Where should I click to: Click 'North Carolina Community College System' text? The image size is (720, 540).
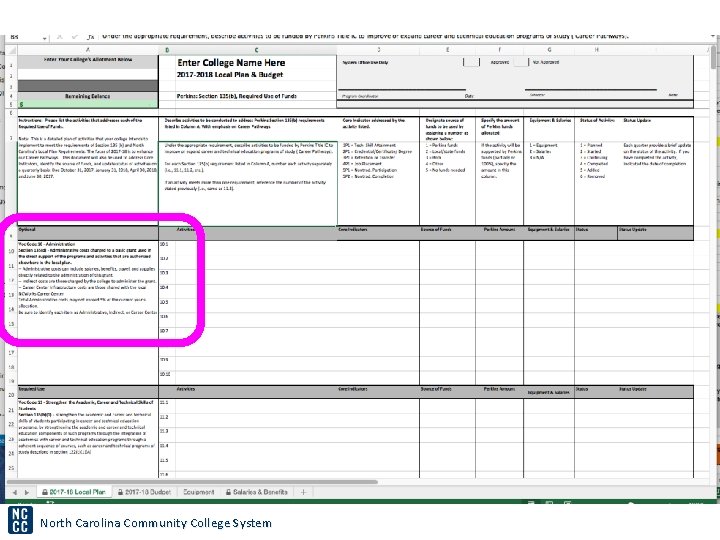click(x=156, y=523)
